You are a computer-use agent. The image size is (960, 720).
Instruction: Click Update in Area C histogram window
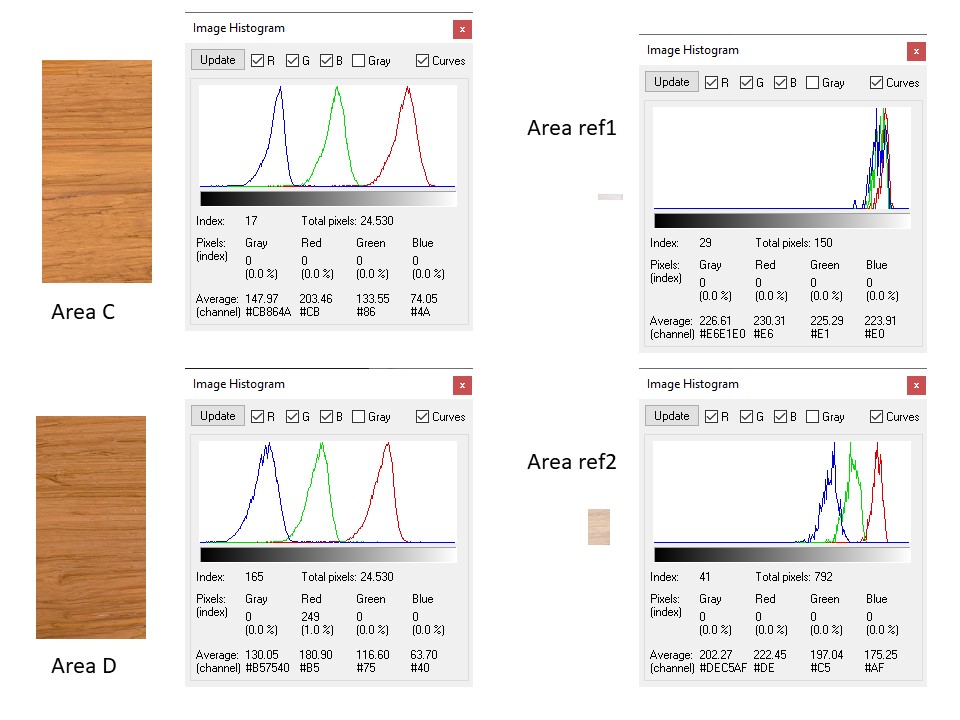pyautogui.click(x=217, y=60)
